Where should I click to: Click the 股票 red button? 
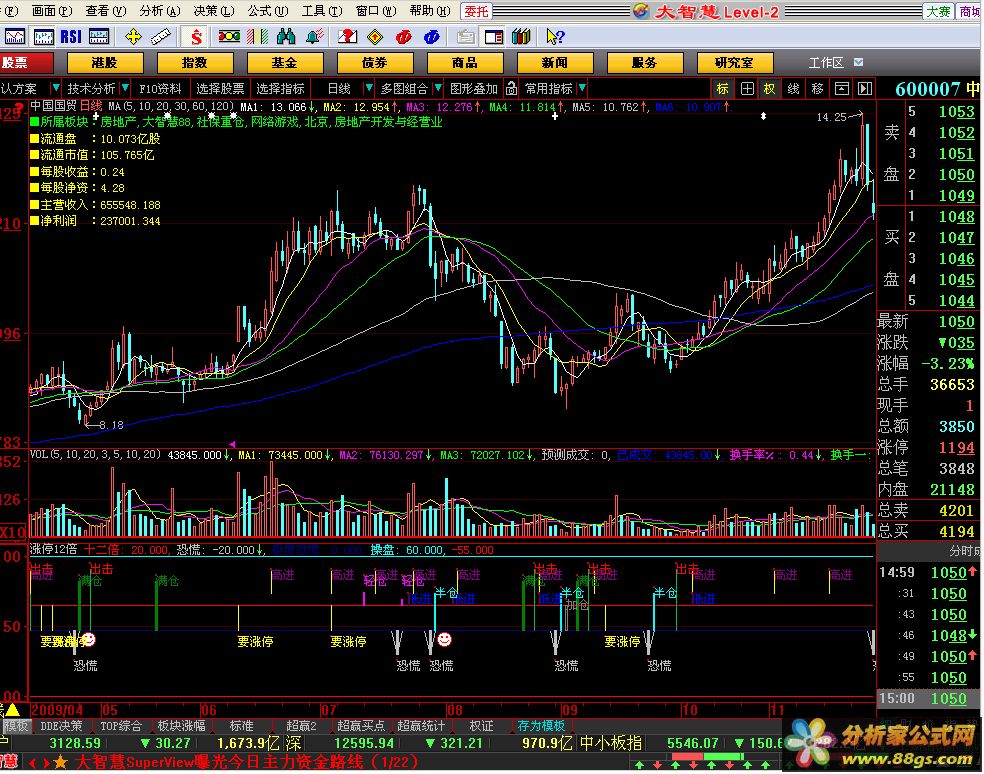(26, 63)
